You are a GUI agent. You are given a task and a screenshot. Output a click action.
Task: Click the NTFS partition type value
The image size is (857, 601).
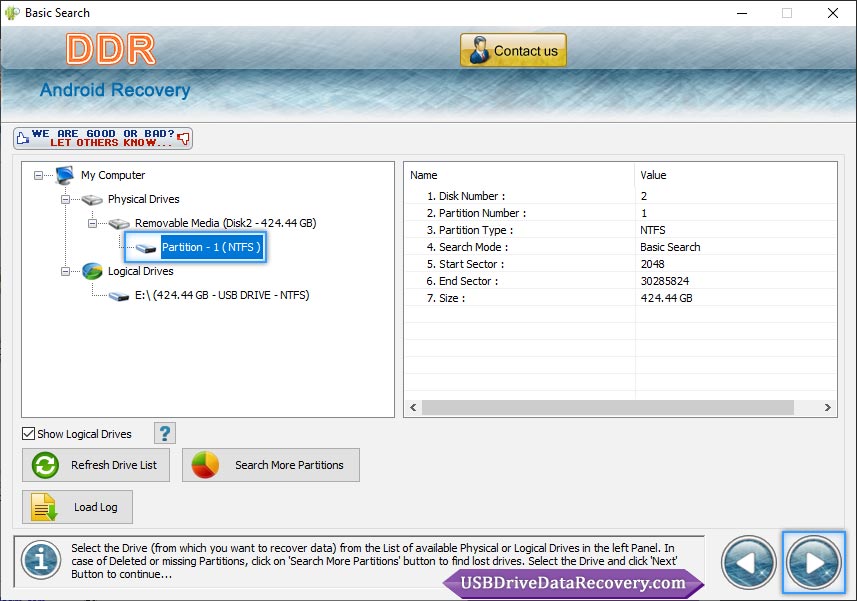tap(653, 229)
